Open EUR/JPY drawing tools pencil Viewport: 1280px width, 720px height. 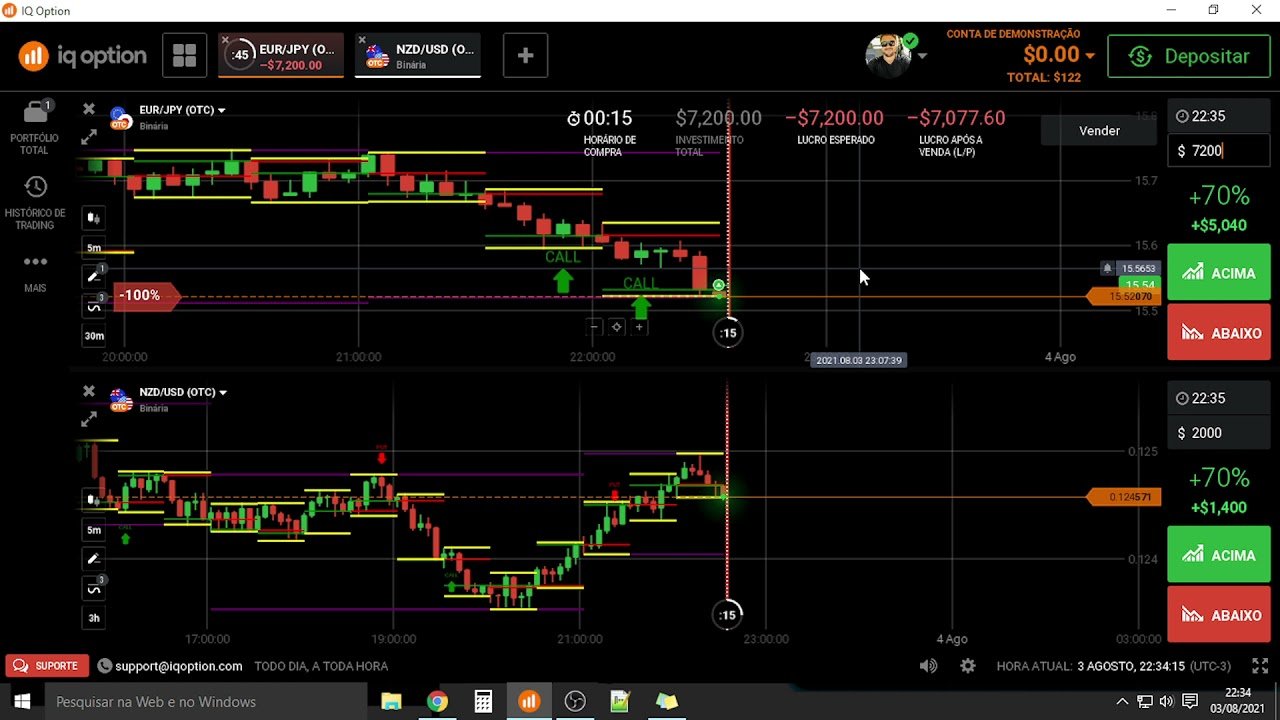(94, 276)
